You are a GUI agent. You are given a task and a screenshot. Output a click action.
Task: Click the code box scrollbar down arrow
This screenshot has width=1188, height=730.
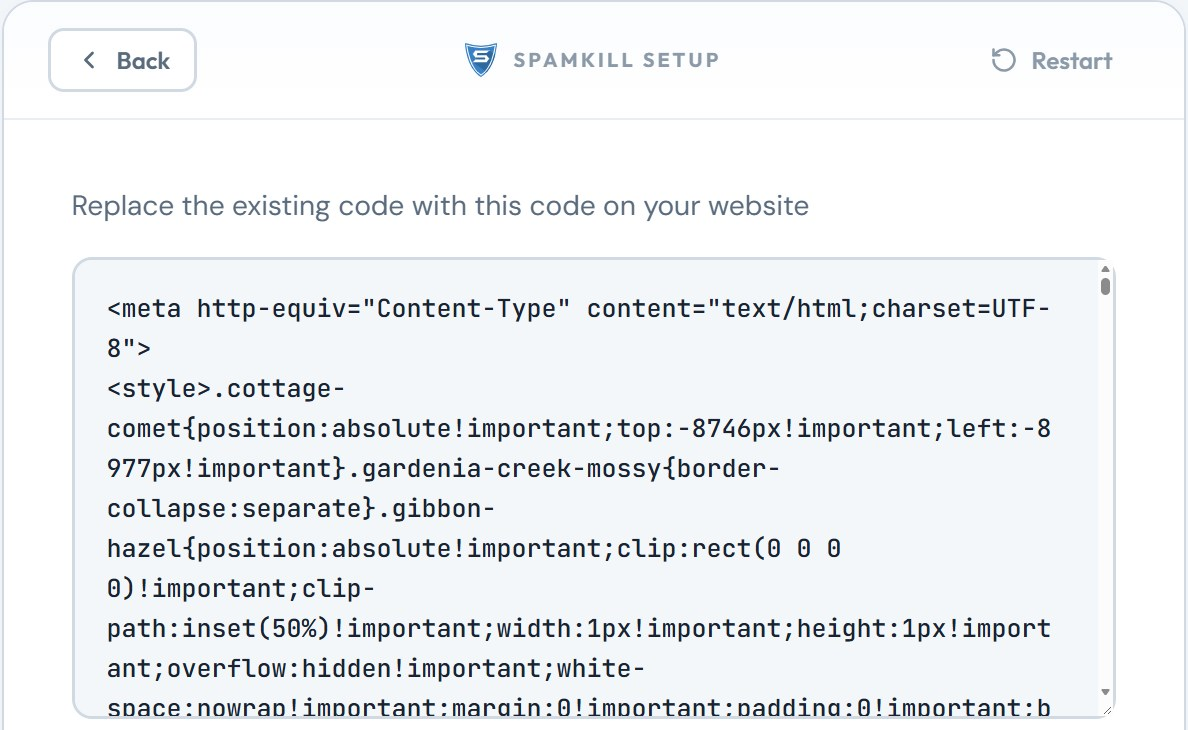click(1105, 692)
